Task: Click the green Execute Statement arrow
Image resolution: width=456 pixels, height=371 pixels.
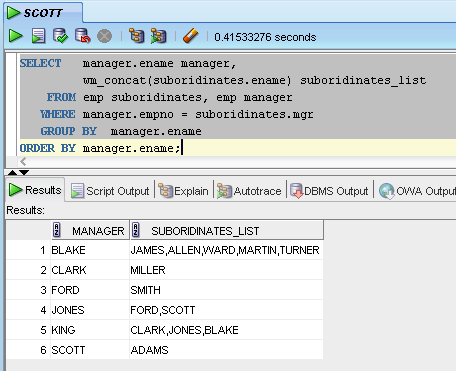Action: pyautogui.click(x=15, y=36)
